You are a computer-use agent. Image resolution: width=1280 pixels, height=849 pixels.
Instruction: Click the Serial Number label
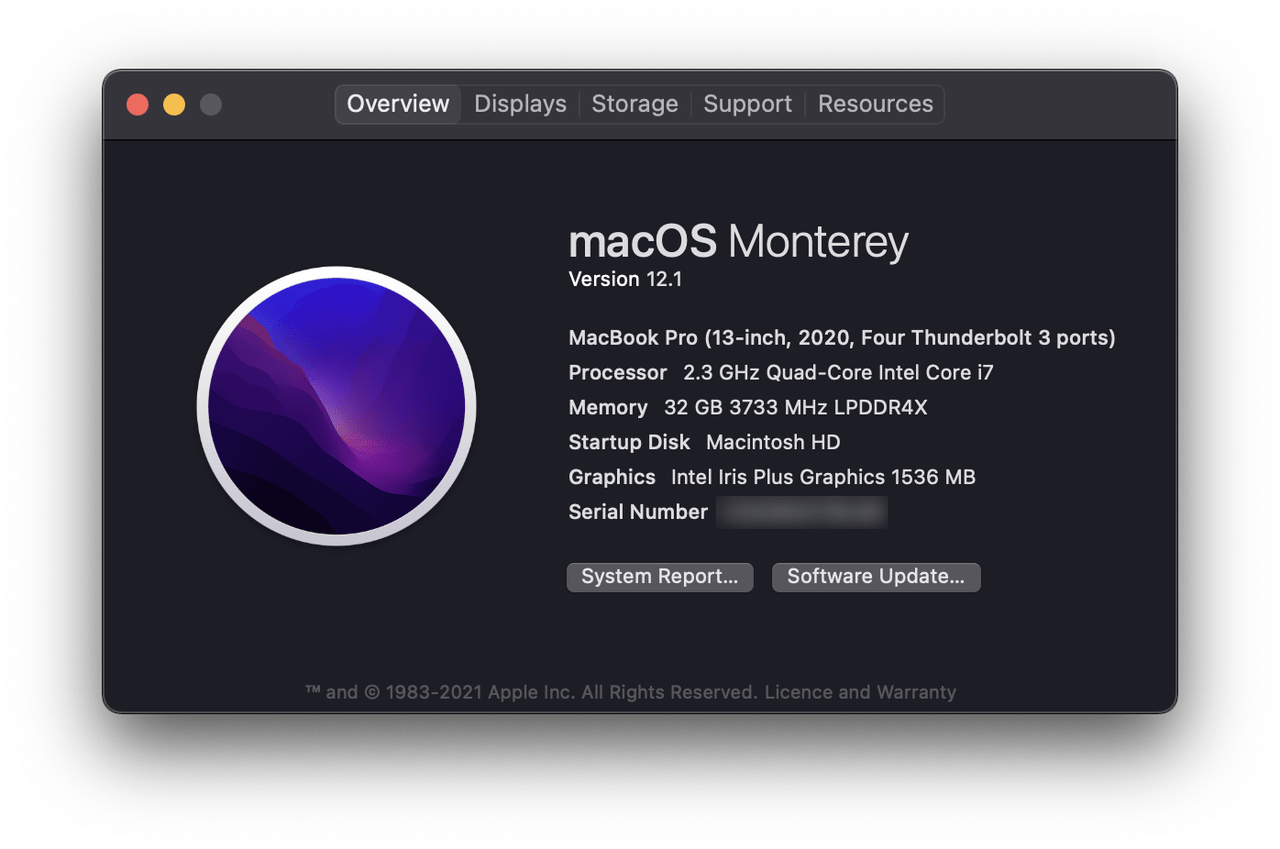click(x=638, y=512)
